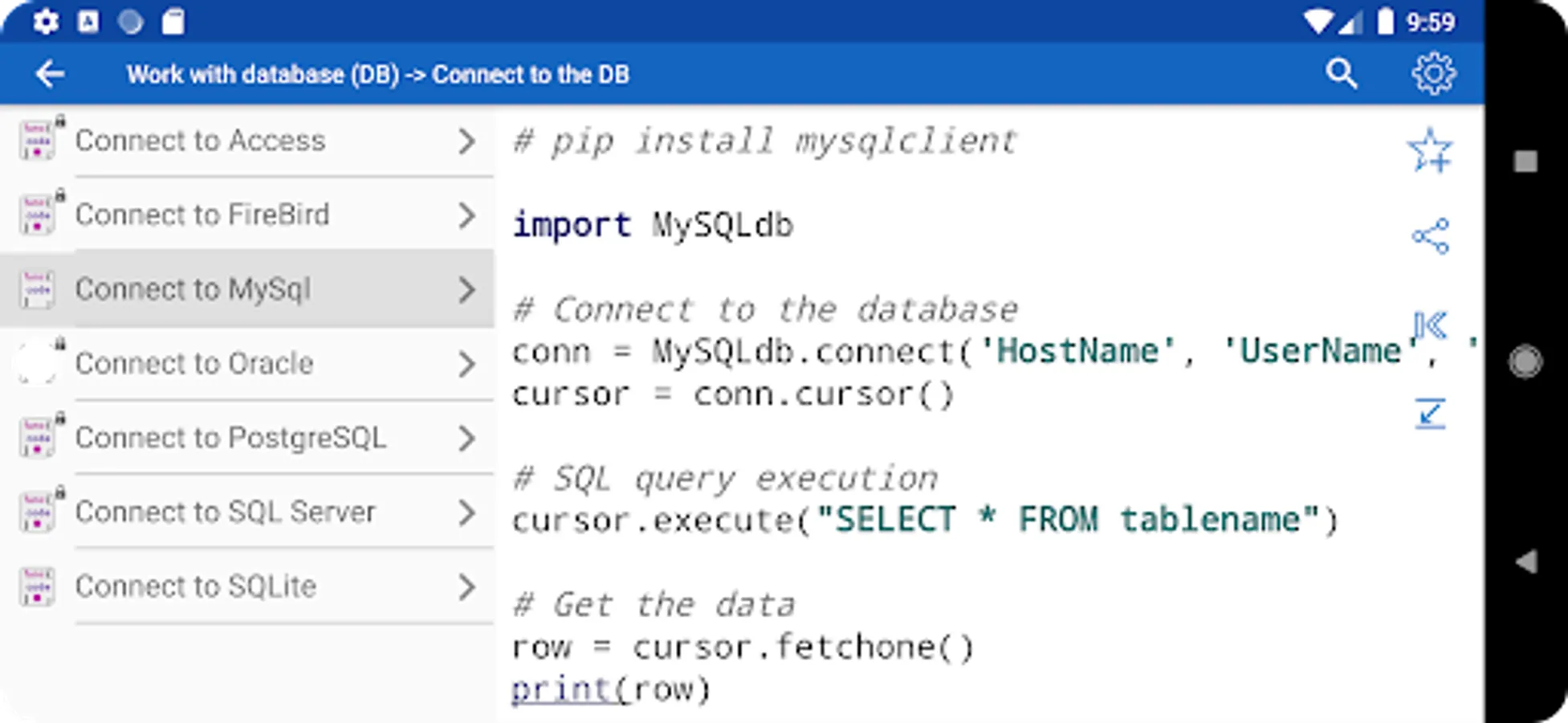Expand the Connect to Oracle chevron
1568x723 pixels.
(466, 364)
